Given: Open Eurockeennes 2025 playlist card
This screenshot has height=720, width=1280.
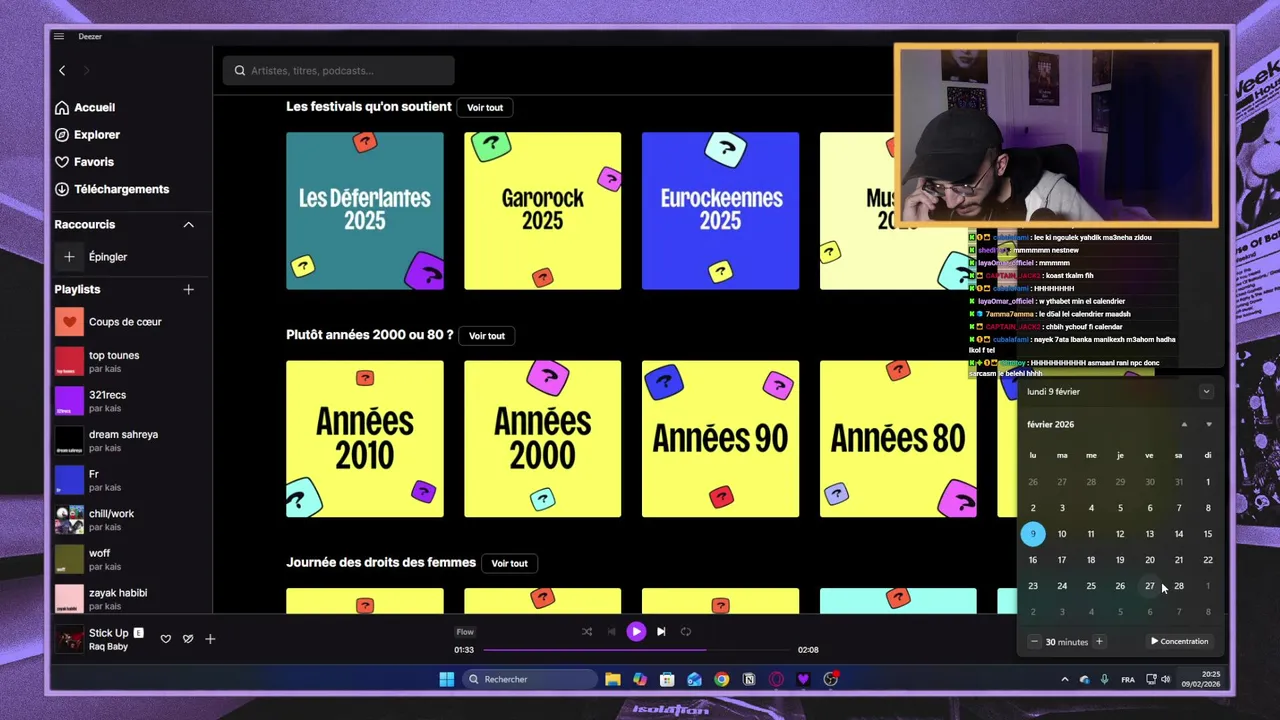Looking at the screenshot, I should tap(720, 211).
